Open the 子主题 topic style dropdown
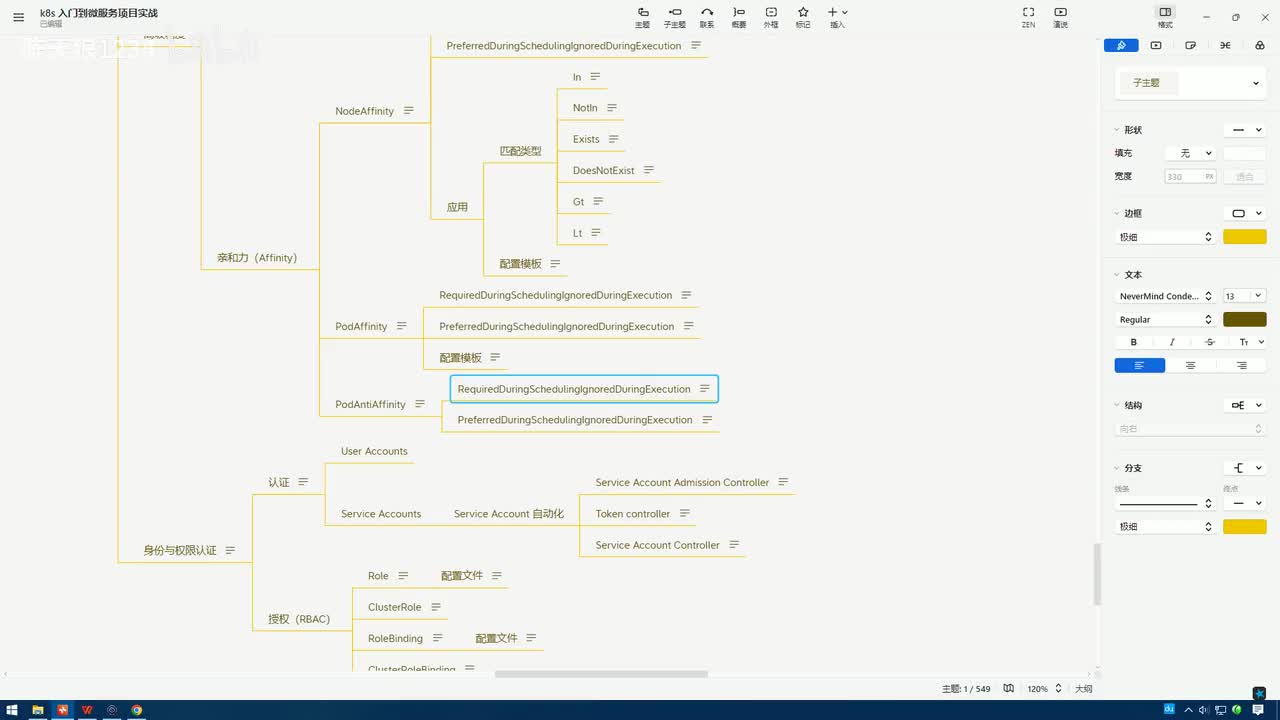This screenshot has width=1280, height=720. click(x=1190, y=83)
